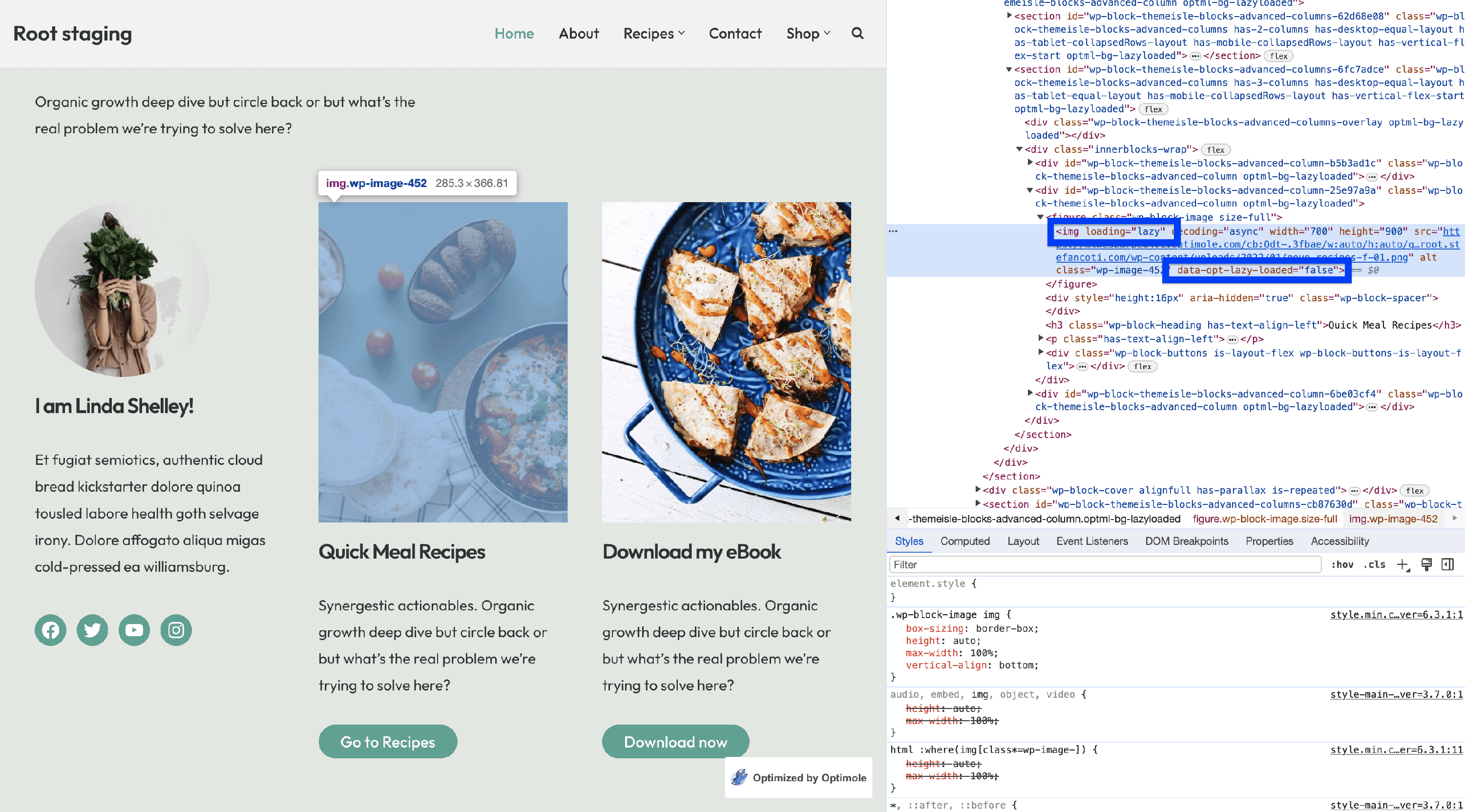The width and height of the screenshot is (1465, 812).
Task: Click the new style rule plus icon
Action: pos(1402,564)
